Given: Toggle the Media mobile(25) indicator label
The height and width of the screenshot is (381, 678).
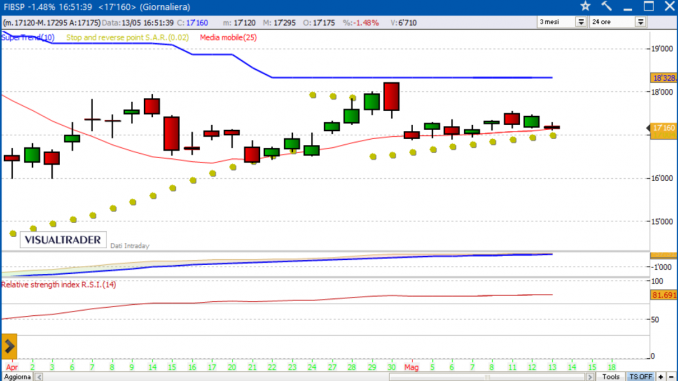Looking at the screenshot, I should click(x=228, y=38).
